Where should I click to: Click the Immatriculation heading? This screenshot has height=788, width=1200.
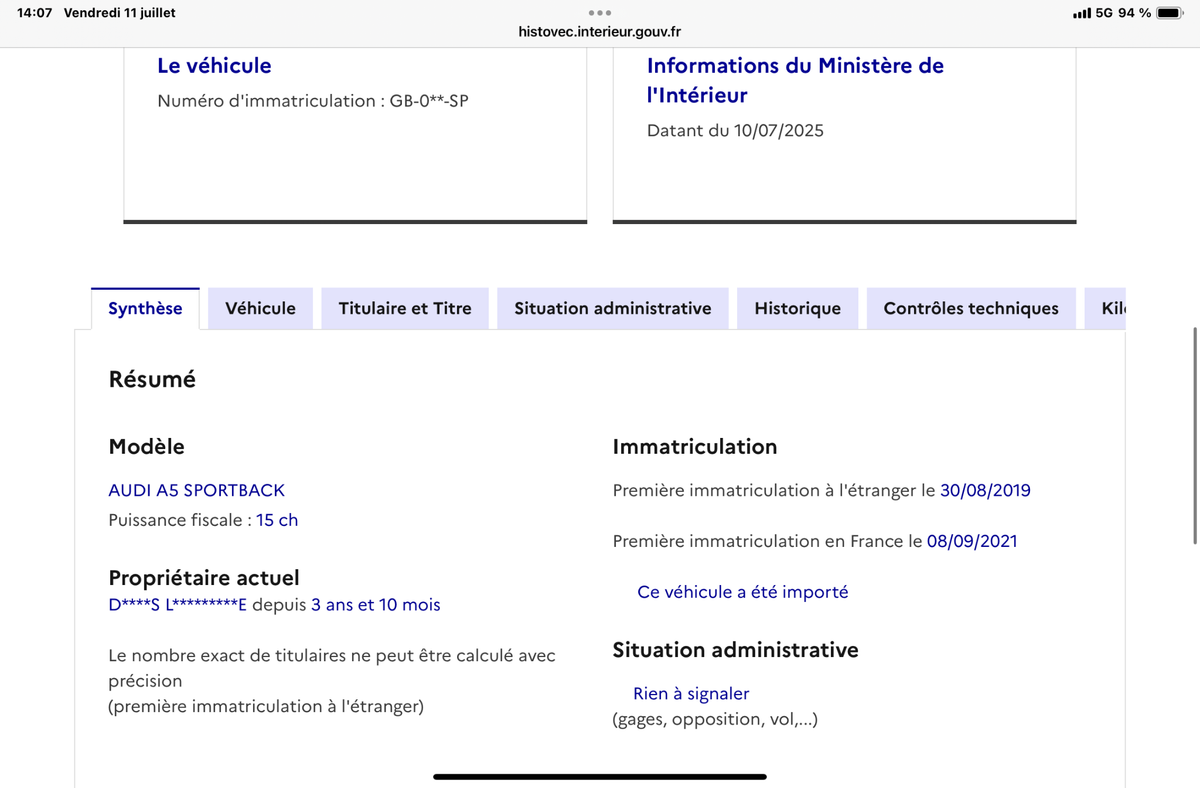pyautogui.click(x=695, y=447)
